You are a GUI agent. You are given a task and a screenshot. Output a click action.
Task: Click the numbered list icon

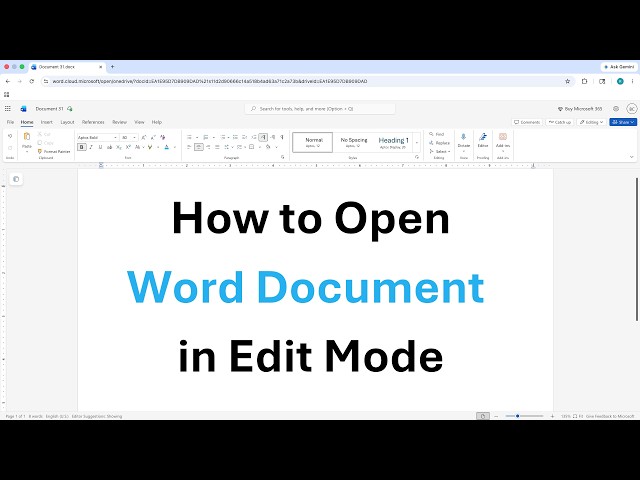206,138
